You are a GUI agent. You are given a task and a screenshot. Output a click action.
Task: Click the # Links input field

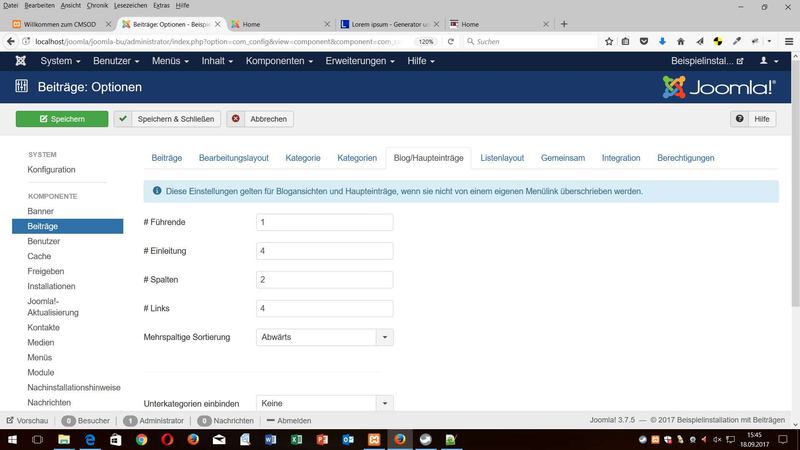[x=324, y=308]
